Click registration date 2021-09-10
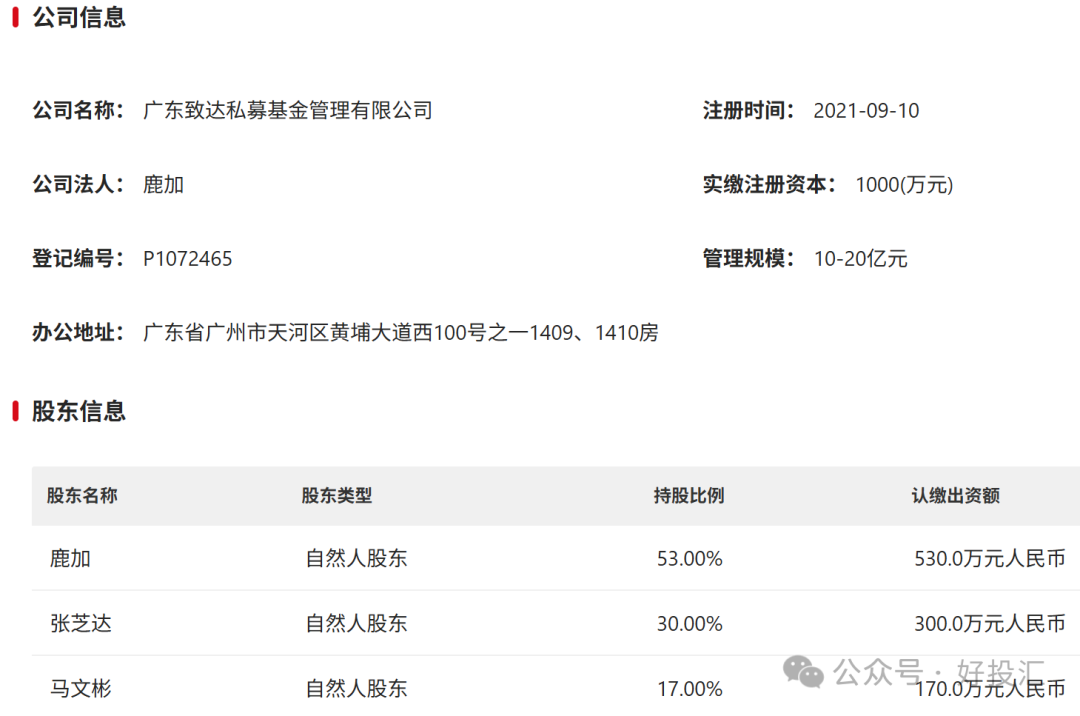Viewport: 1080px width, 716px height. (x=866, y=110)
